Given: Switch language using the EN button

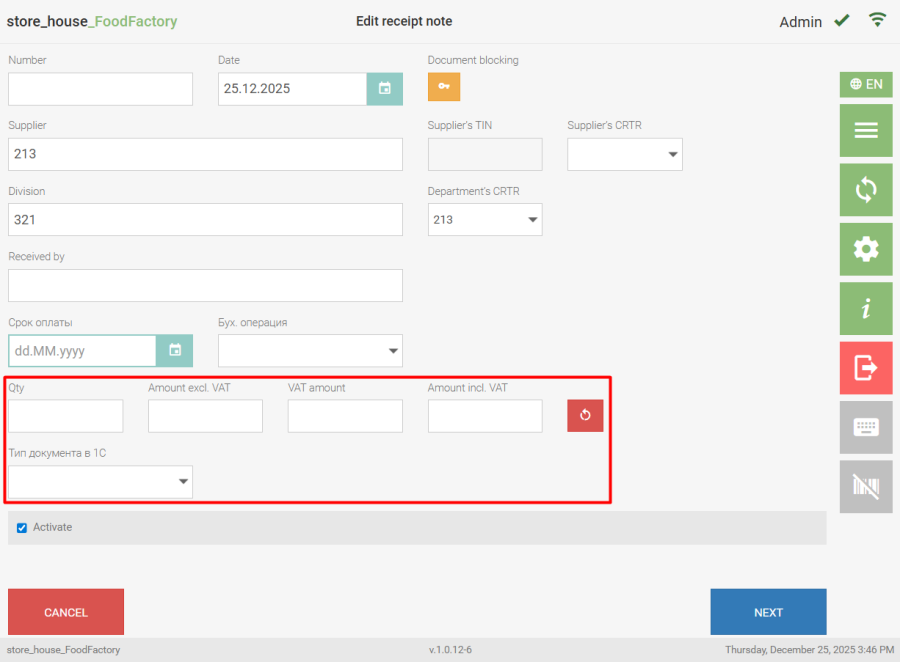Looking at the screenshot, I should tap(865, 84).
